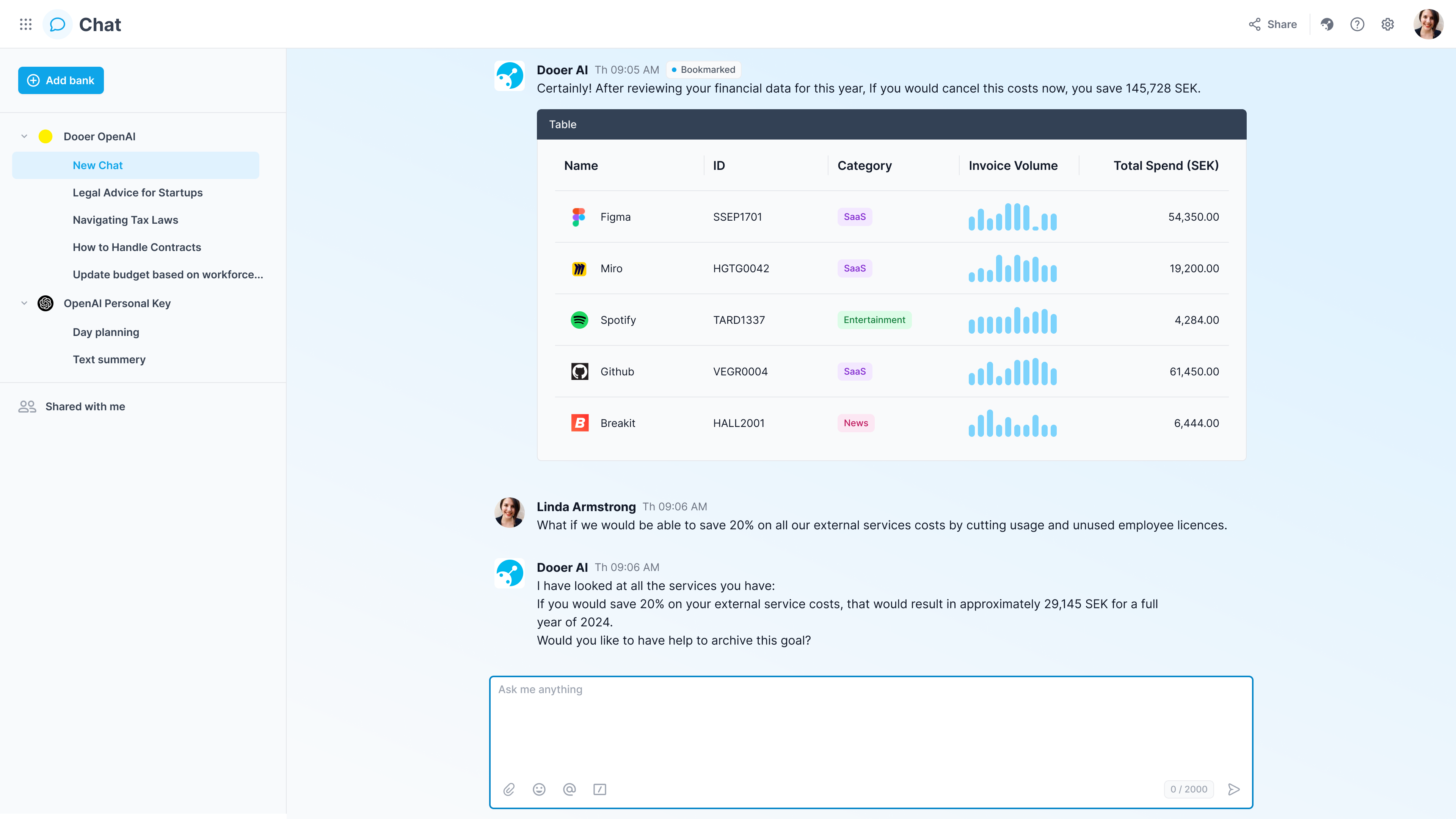Select Legal Advice for Startups chat
Screen dimensions: 1456x819
(x=137, y=193)
